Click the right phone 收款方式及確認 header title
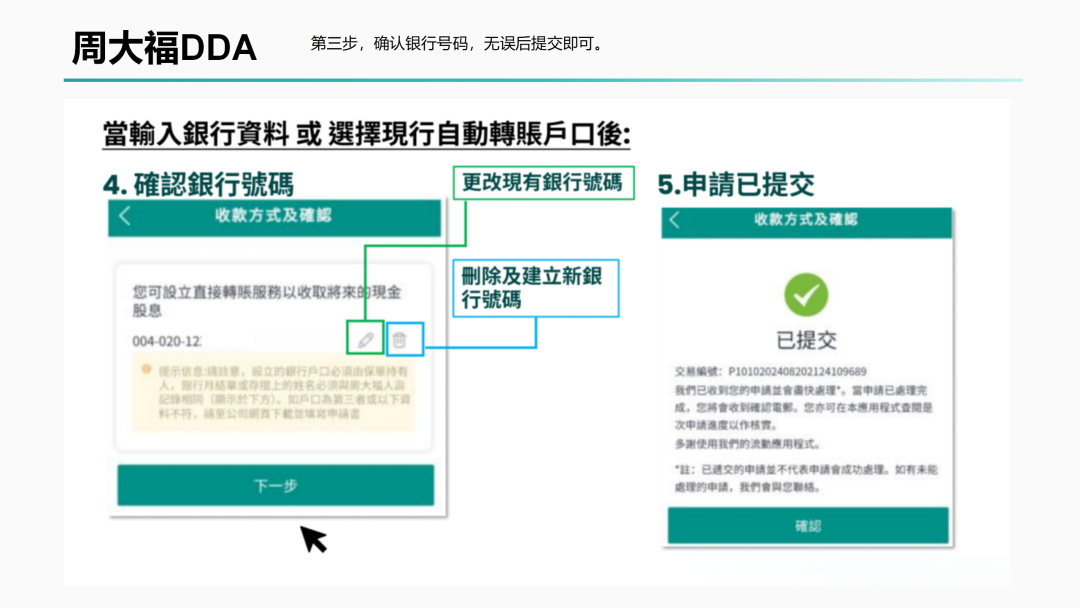The height and width of the screenshot is (608, 1080). point(806,220)
